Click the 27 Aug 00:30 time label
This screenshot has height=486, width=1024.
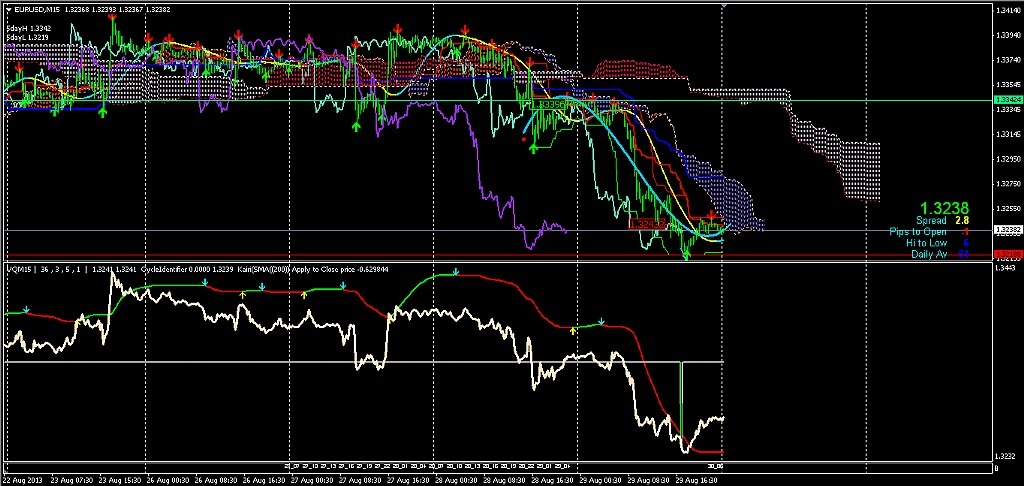pyautogui.click(x=312, y=479)
